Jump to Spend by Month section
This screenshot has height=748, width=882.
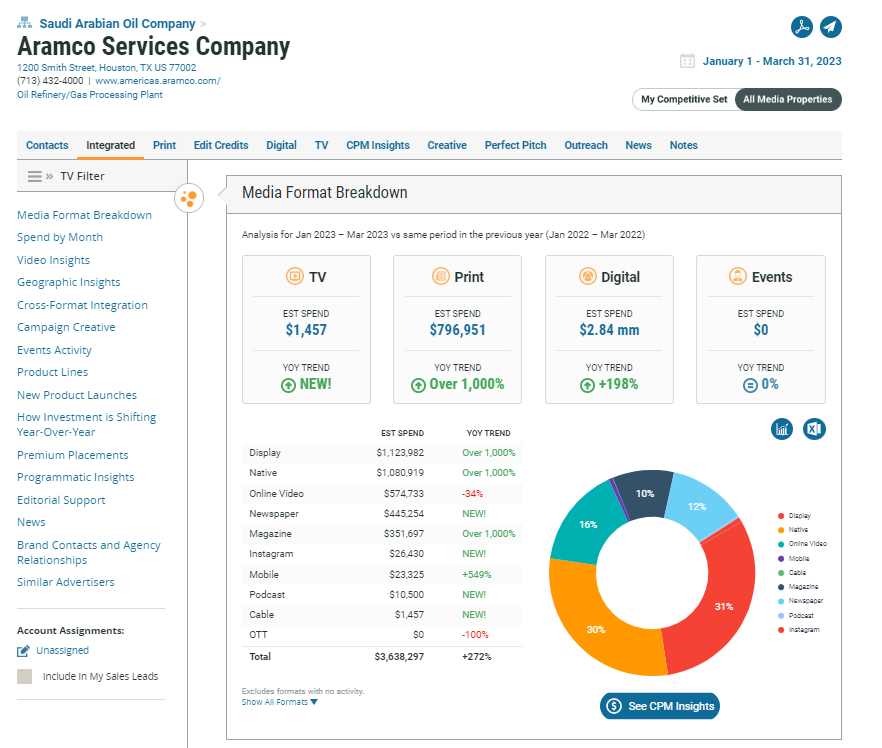[x=60, y=237]
